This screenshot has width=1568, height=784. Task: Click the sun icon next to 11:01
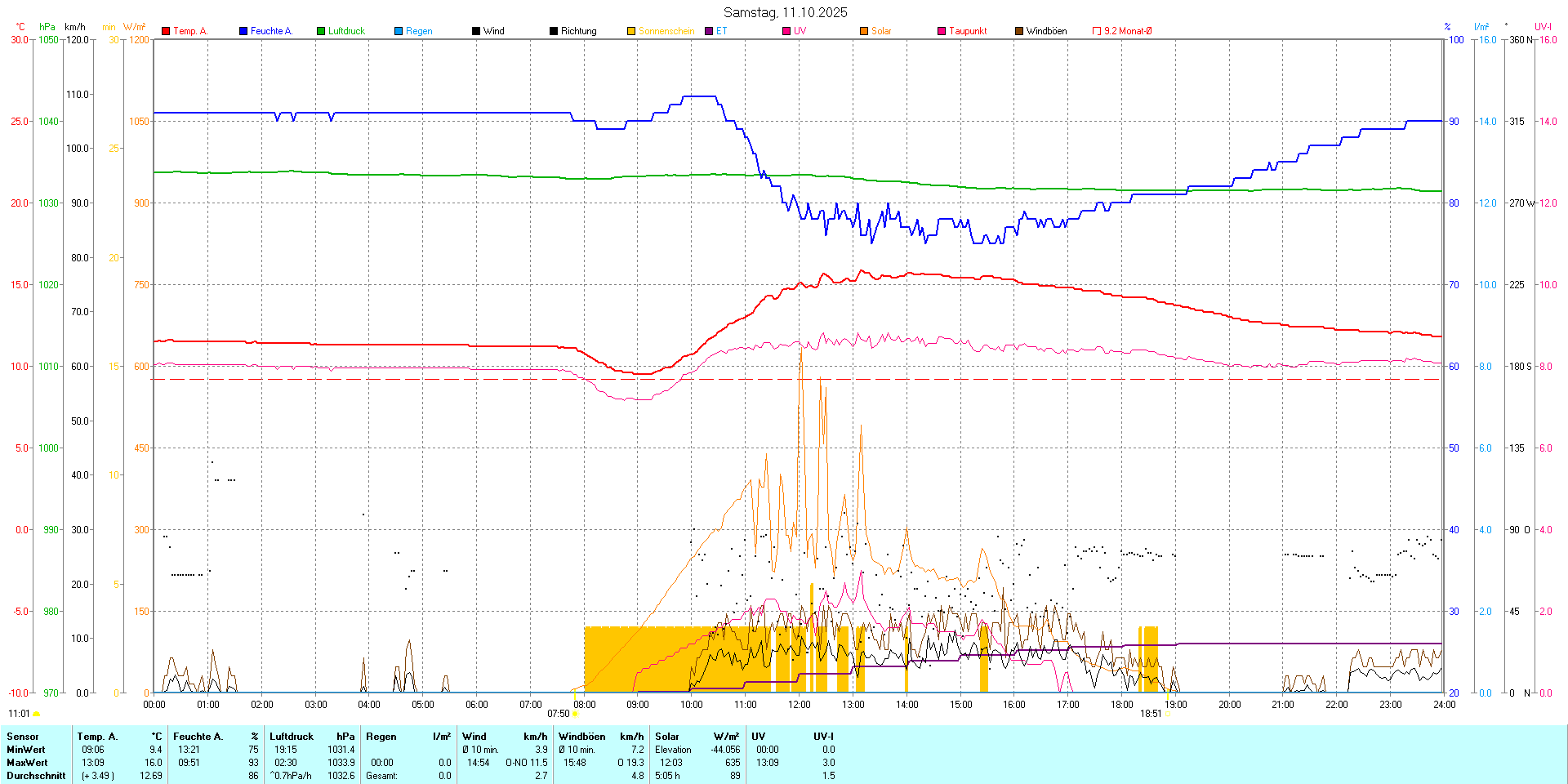click(x=37, y=714)
